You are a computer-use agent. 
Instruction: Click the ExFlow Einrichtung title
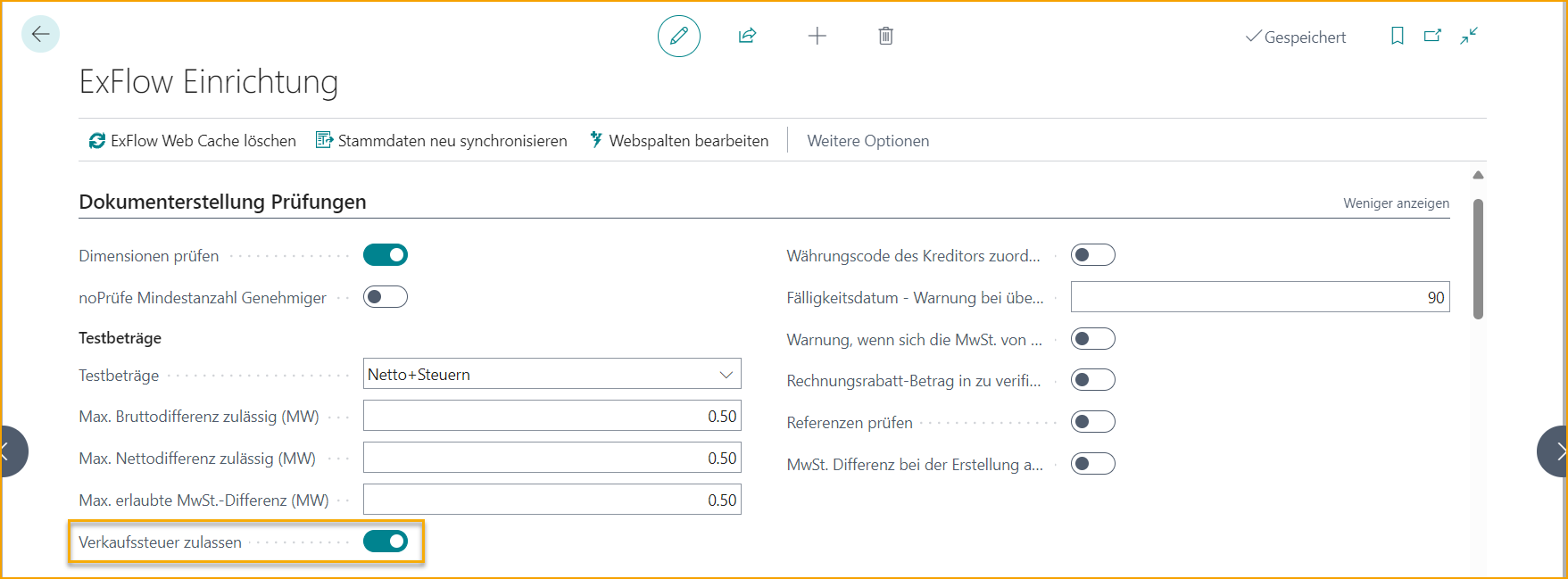[x=209, y=81]
